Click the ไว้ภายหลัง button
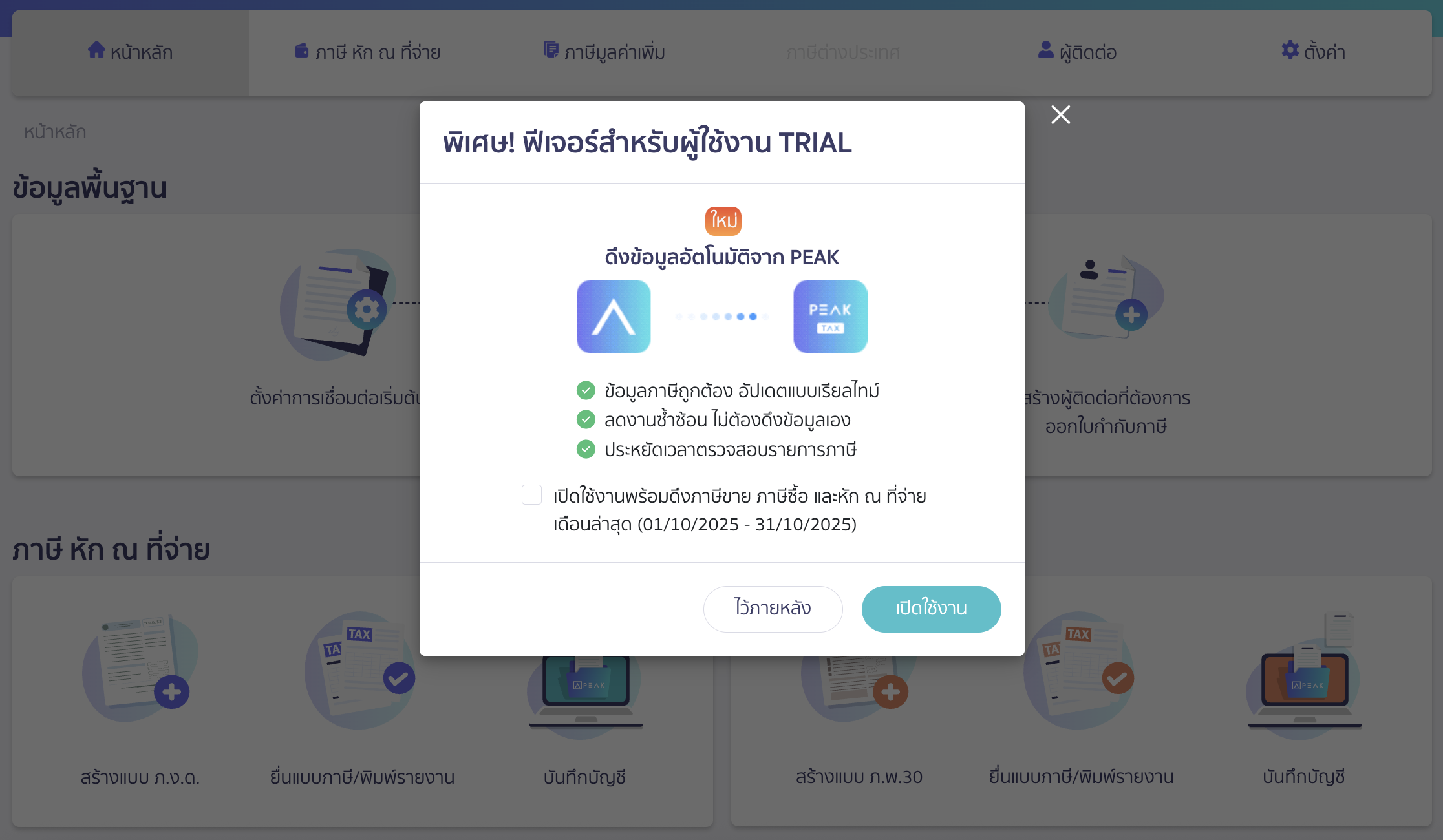The height and width of the screenshot is (840, 1443). point(773,609)
